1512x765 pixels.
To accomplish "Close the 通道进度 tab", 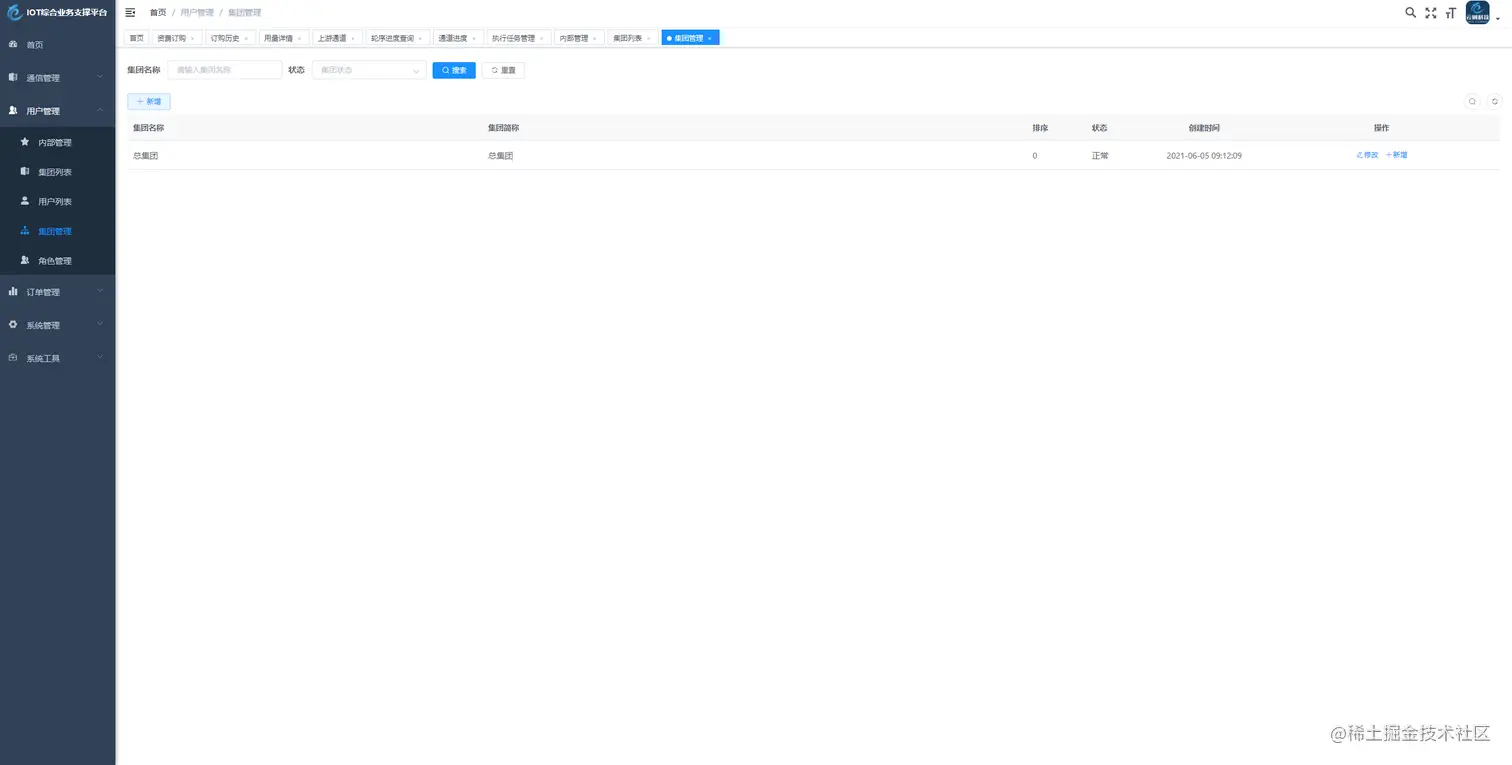I will click(x=474, y=38).
